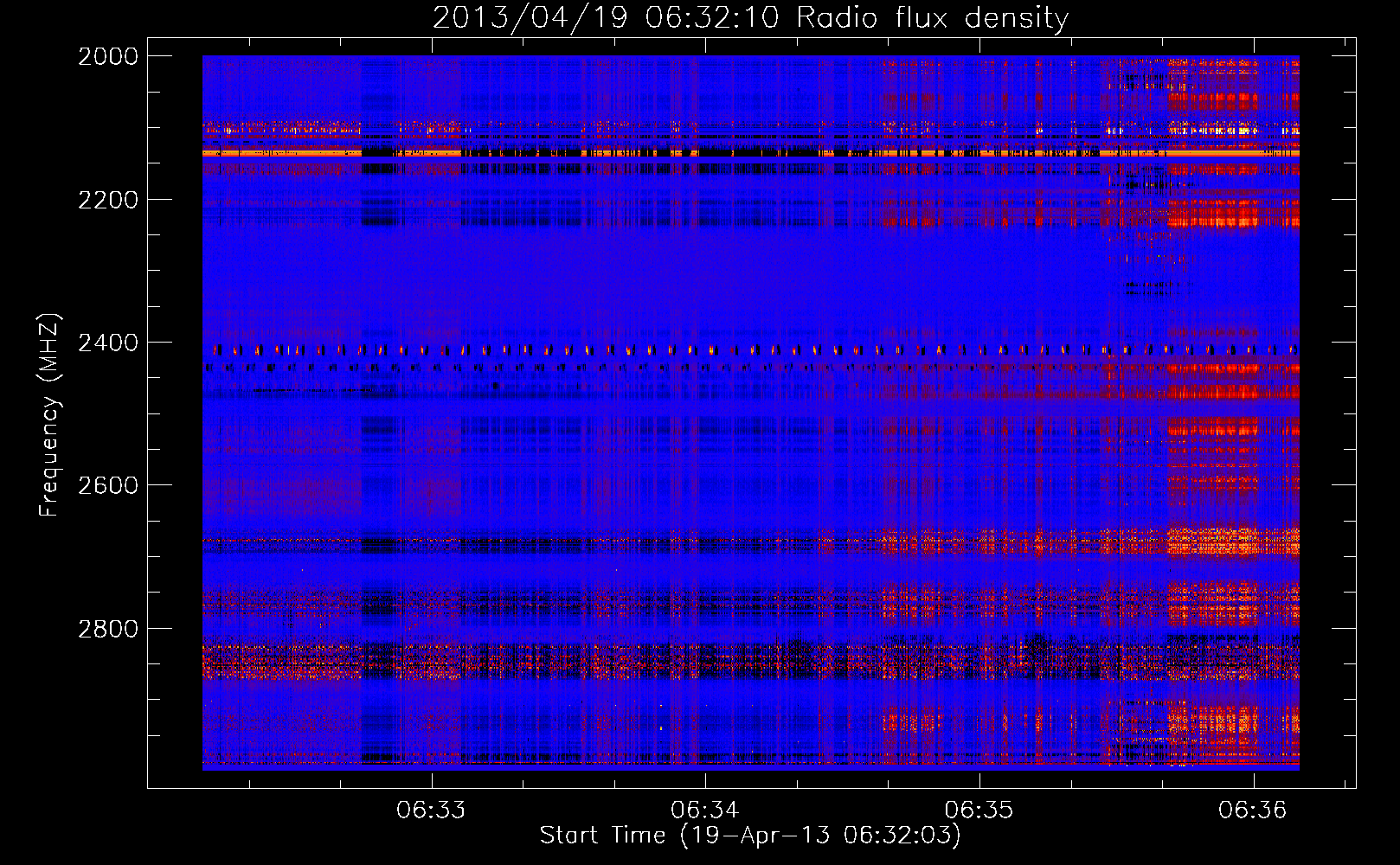The width and height of the screenshot is (1400, 865).
Task: Select the 2200 frequency tick label
Action: 107,200
